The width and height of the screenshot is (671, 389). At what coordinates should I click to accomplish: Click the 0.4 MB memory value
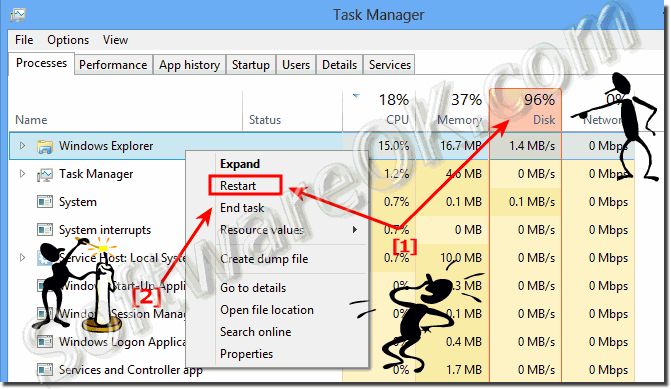(x=463, y=342)
